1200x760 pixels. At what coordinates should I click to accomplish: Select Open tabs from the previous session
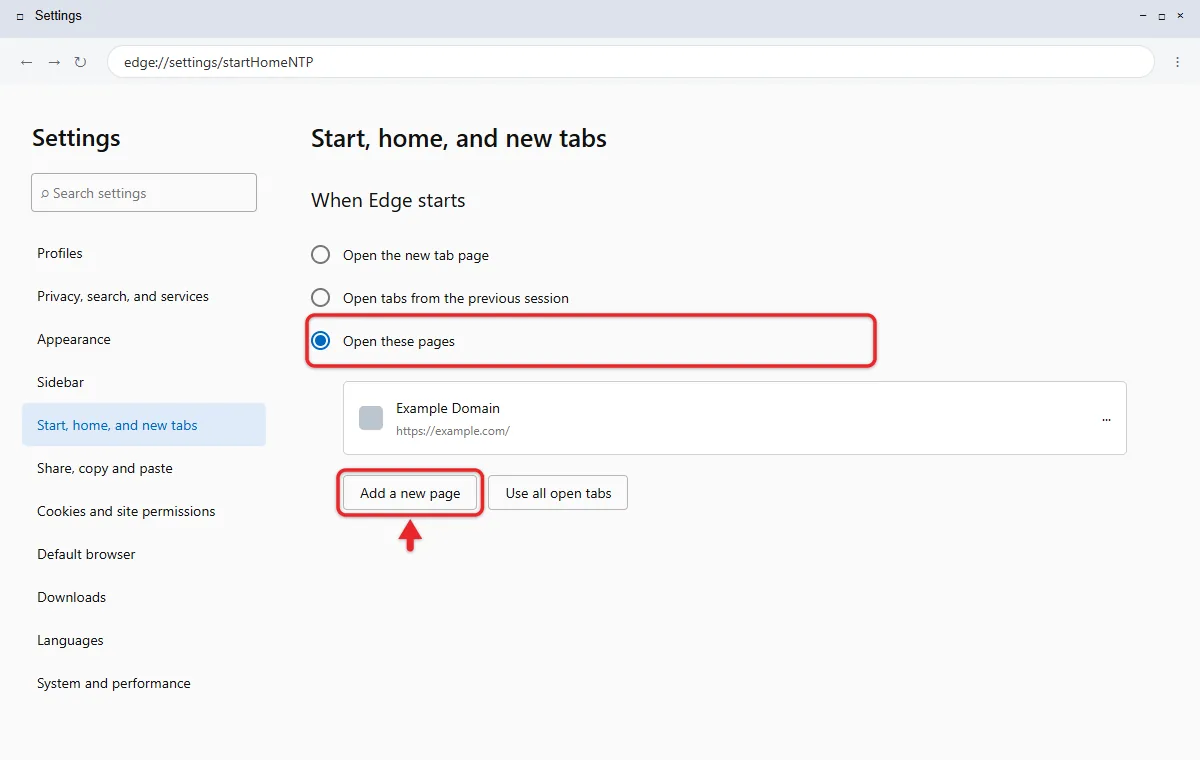click(x=320, y=298)
